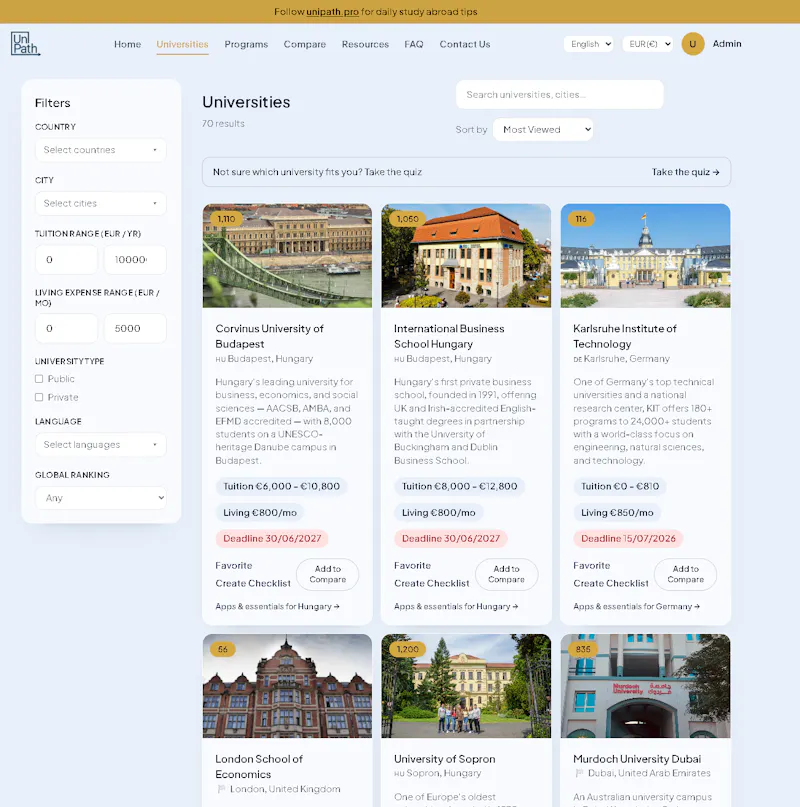Expand the Global Ranking Any dropdown
Screen dimensions: 800x807
coord(101,498)
